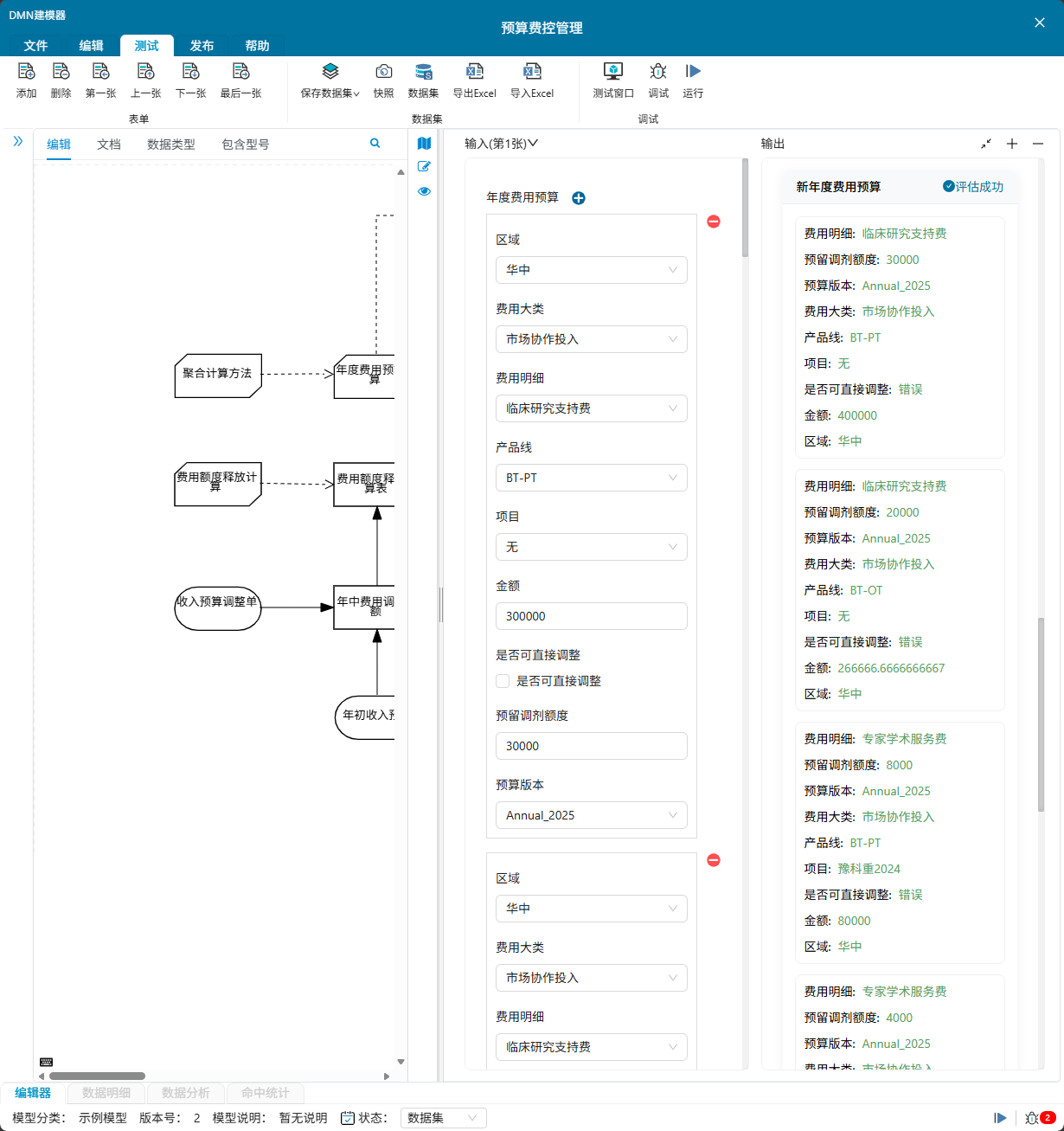Remove the first budget entry with red minus
1064x1131 pixels.
point(714,222)
